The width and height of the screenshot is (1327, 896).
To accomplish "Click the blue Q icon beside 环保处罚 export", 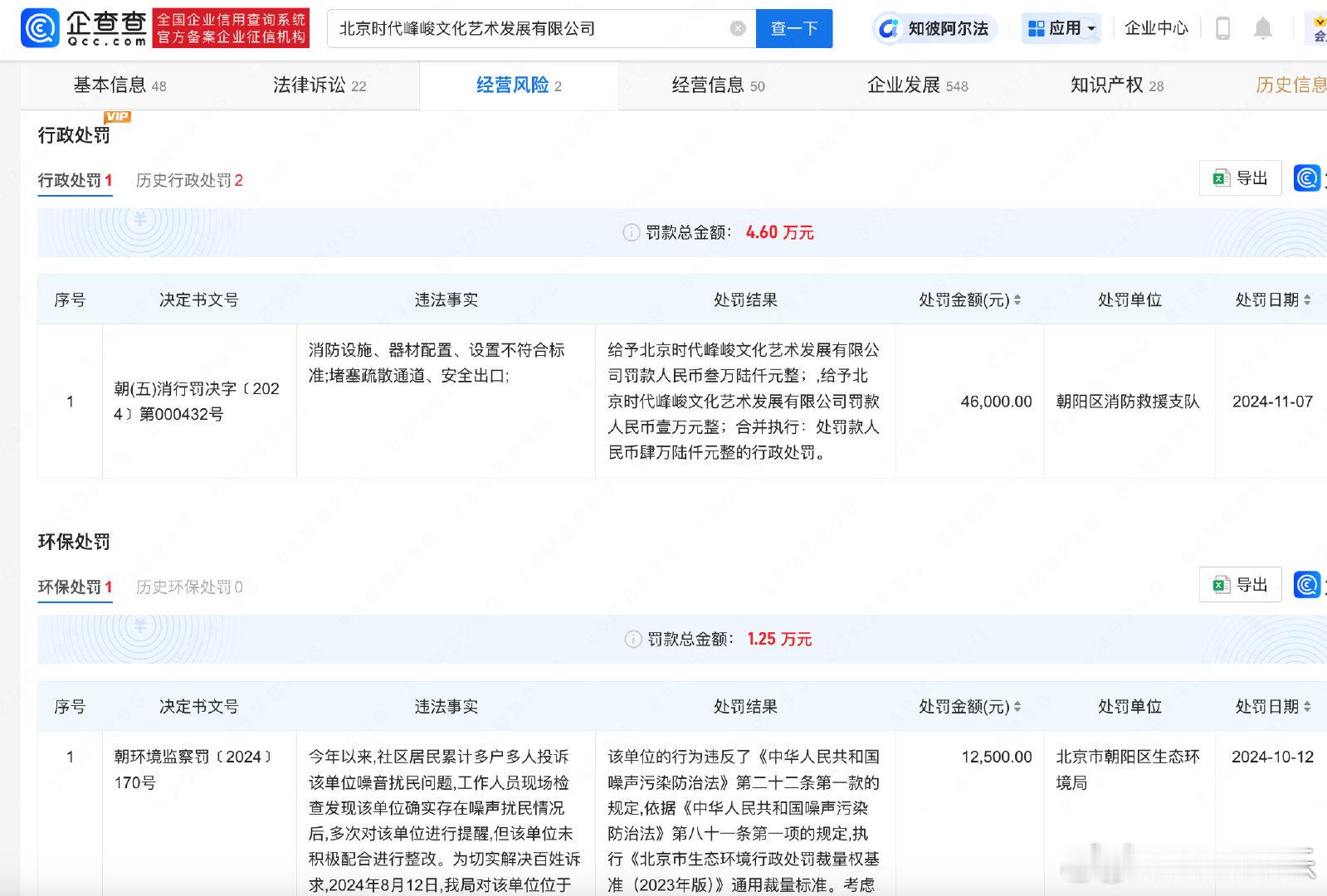I will (x=1307, y=585).
